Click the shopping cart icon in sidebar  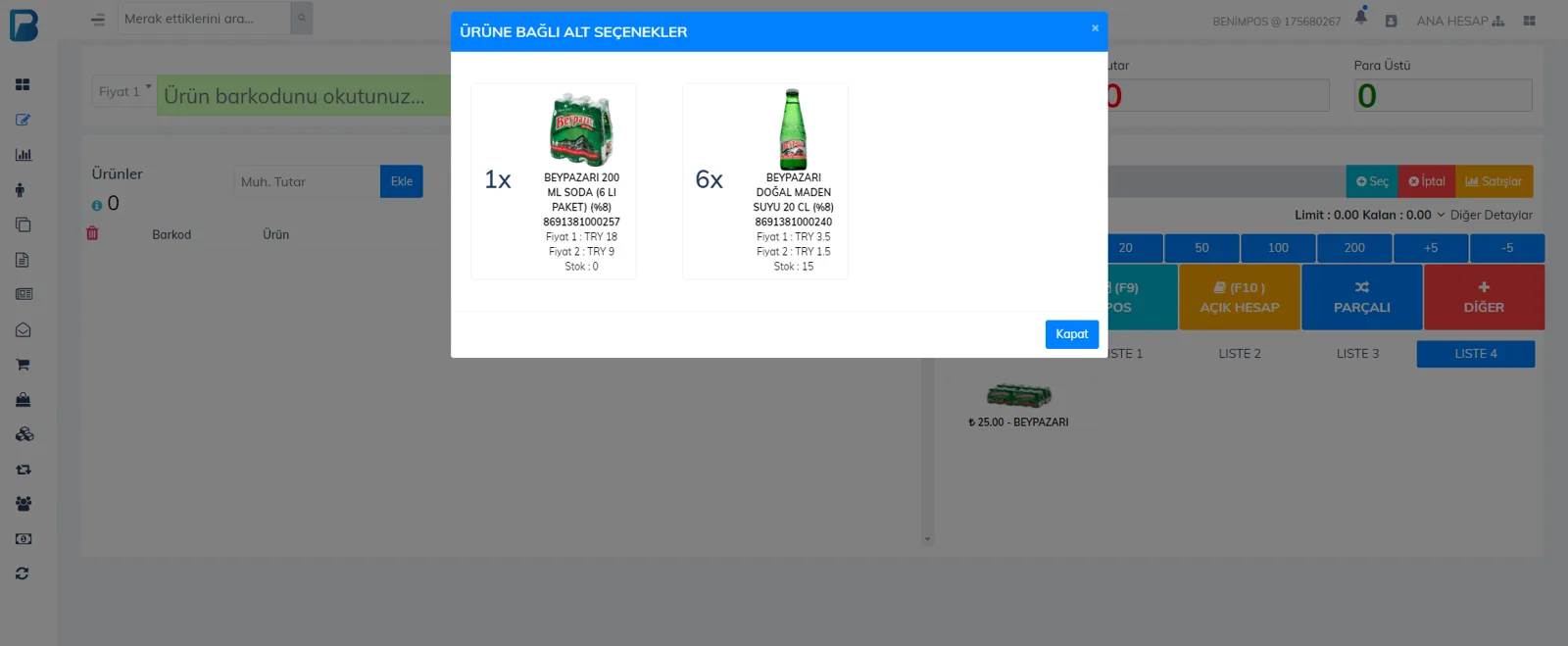[23, 365]
